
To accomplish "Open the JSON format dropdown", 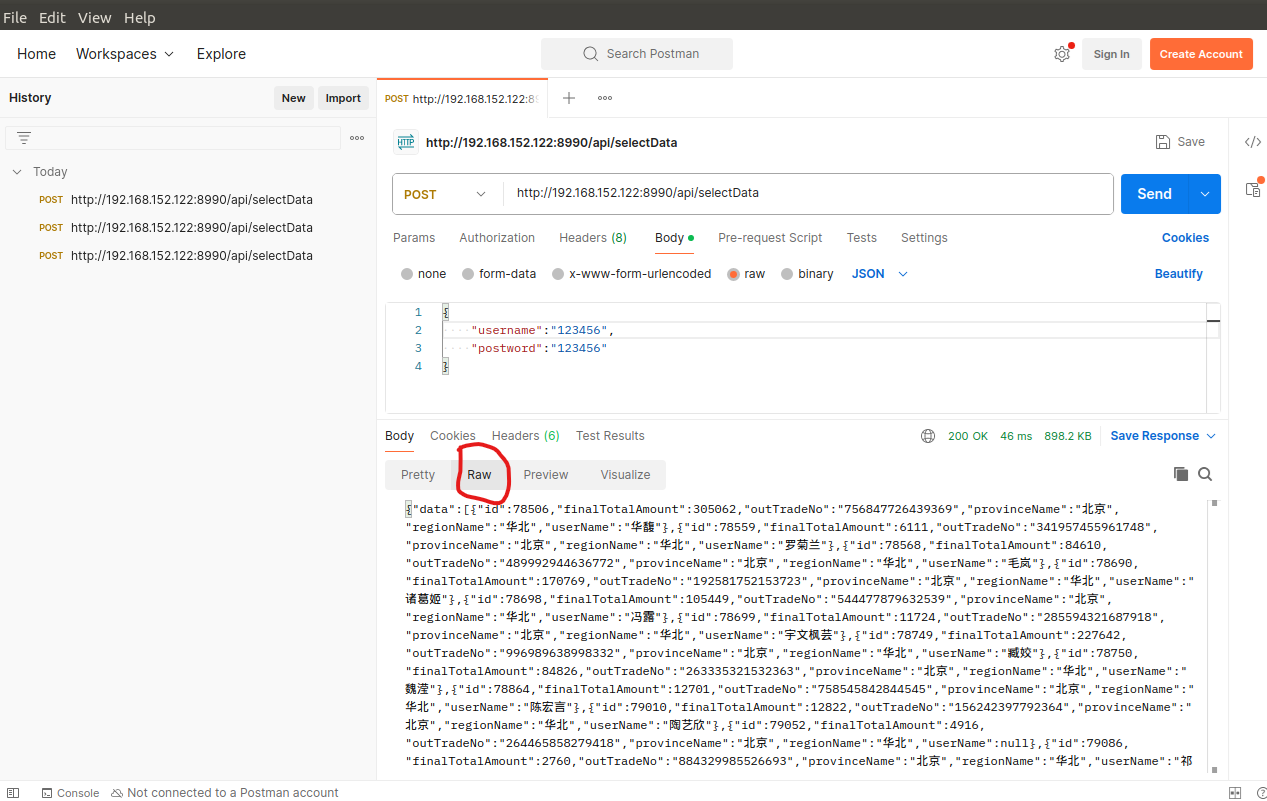I will coord(880,274).
